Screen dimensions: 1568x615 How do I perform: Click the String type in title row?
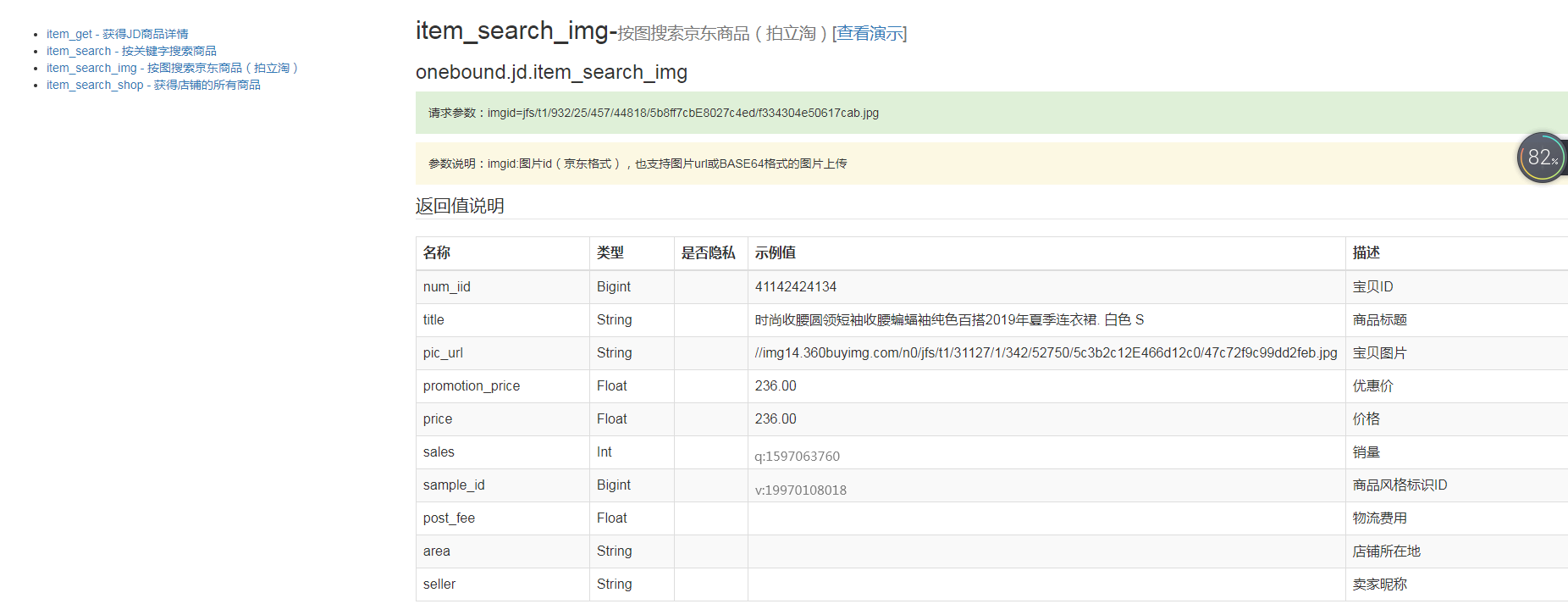[615, 319]
